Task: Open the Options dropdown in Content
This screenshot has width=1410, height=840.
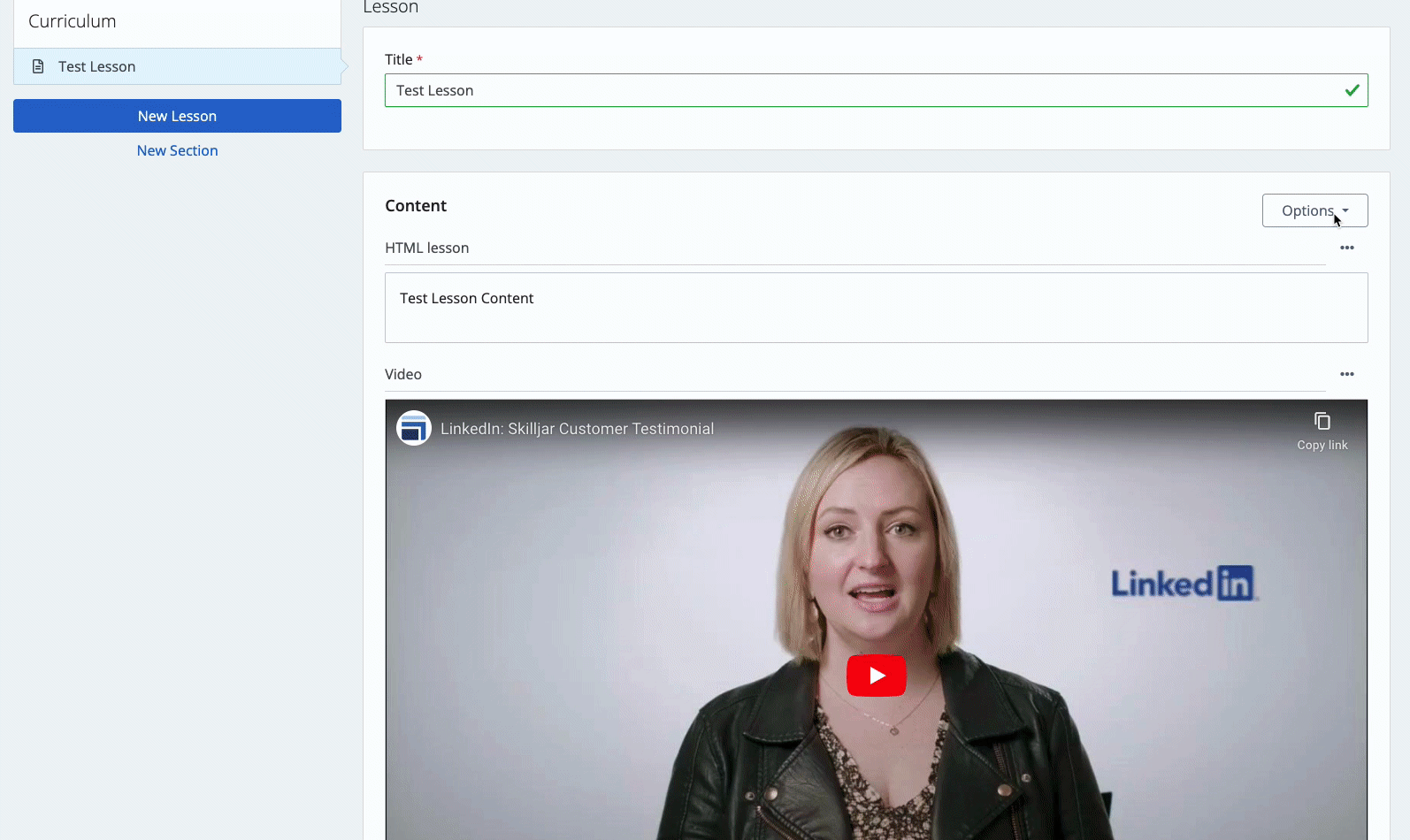Action: [x=1314, y=210]
